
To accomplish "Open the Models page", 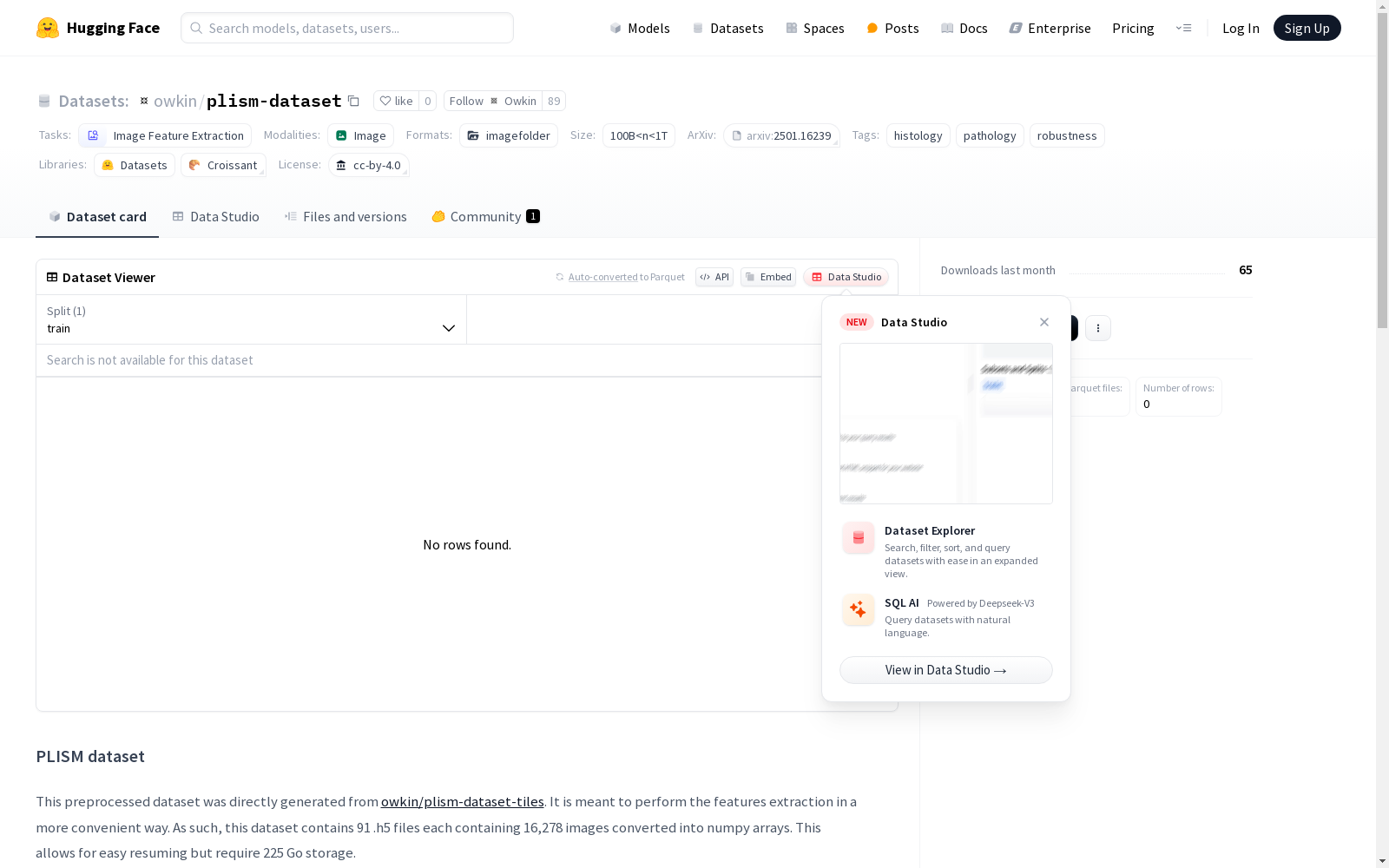I will pyautogui.click(x=640, y=28).
